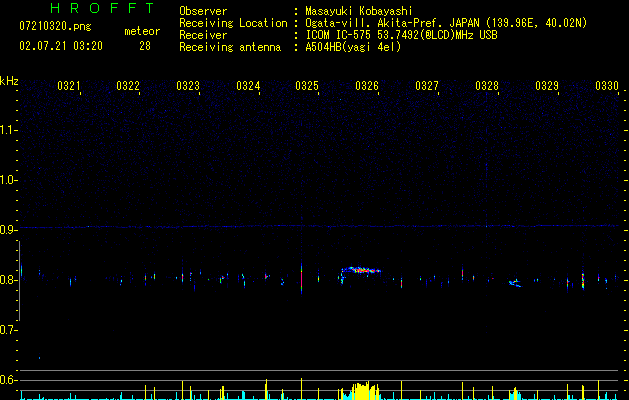Click the 0321 time marker
The width and height of the screenshot is (629, 400).
pyautogui.click(x=69, y=86)
